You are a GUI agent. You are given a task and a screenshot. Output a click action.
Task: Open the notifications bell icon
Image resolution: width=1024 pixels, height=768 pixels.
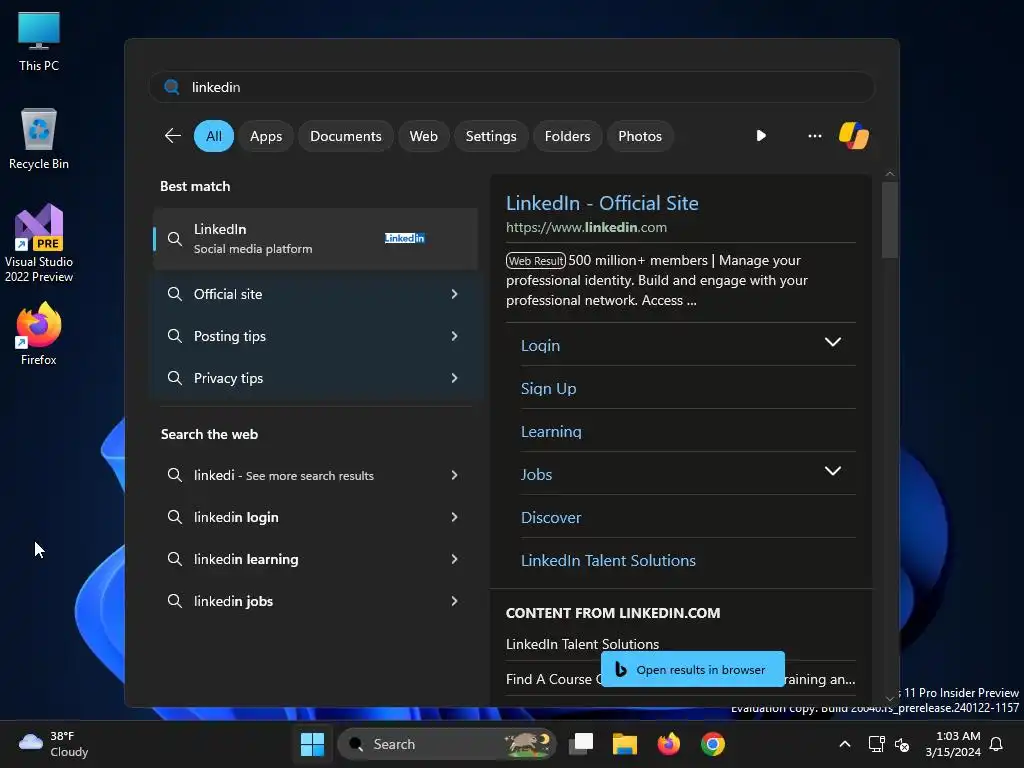tap(996, 744)
